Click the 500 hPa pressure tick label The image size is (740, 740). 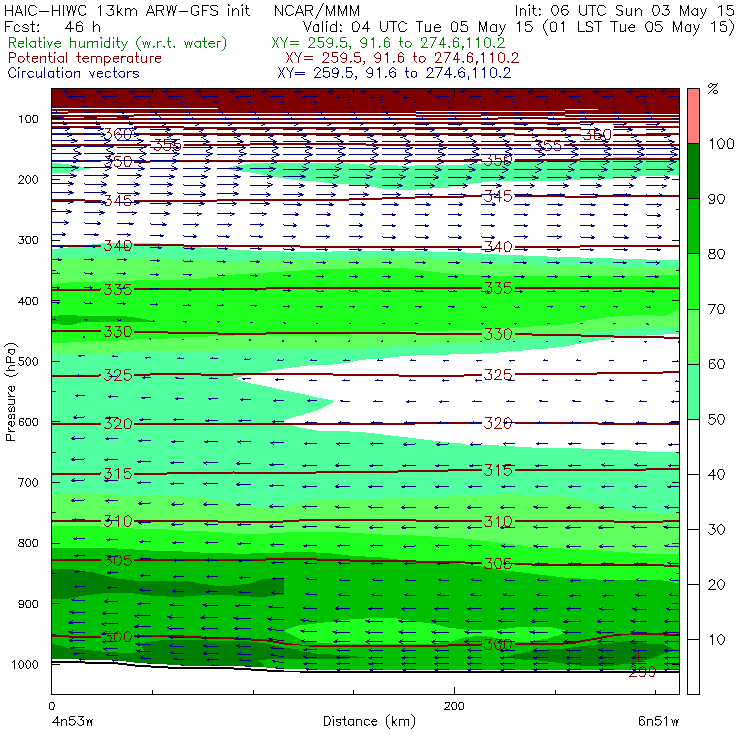(x=28, y=362)
